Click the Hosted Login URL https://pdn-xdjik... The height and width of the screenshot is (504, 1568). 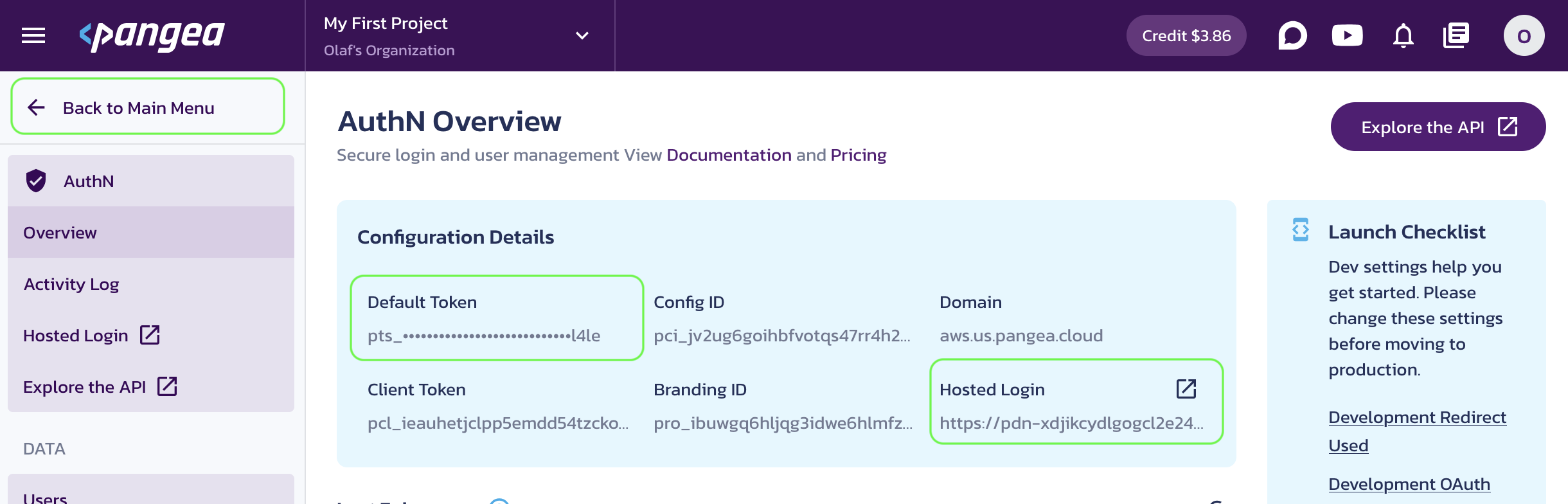click(1071, 423)
